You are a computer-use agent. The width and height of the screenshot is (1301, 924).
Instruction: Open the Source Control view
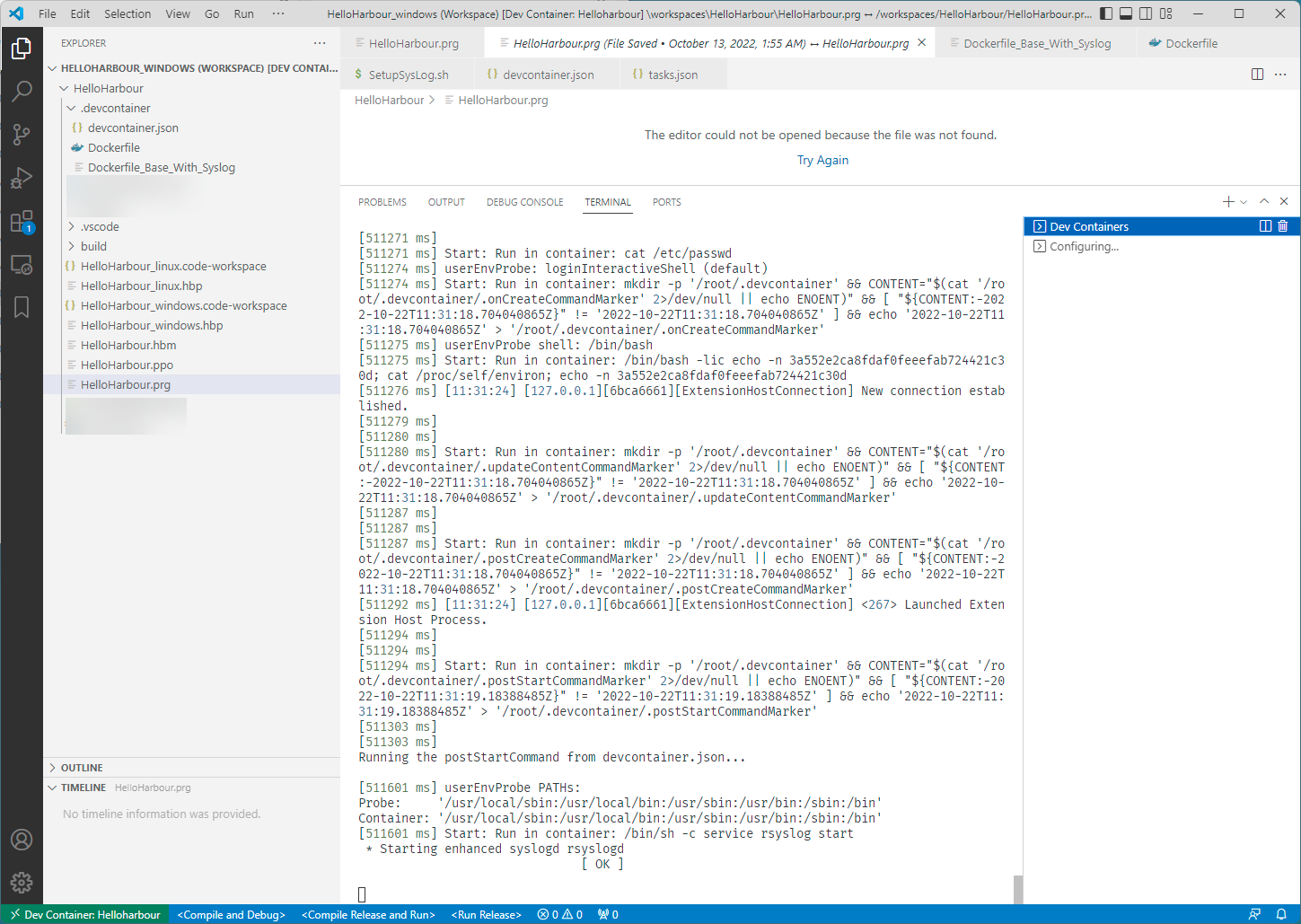tap(22, 135)
